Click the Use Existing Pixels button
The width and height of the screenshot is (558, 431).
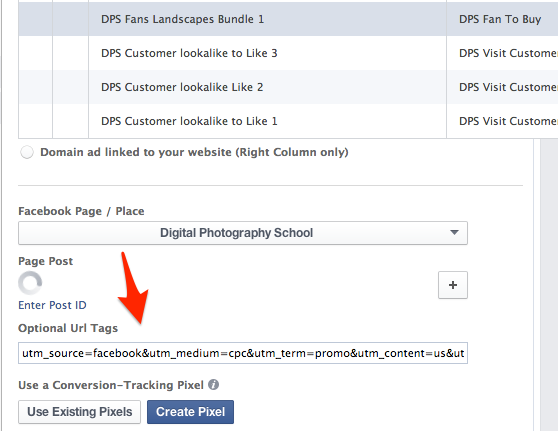pyautogui.click(x=79, y=412)
